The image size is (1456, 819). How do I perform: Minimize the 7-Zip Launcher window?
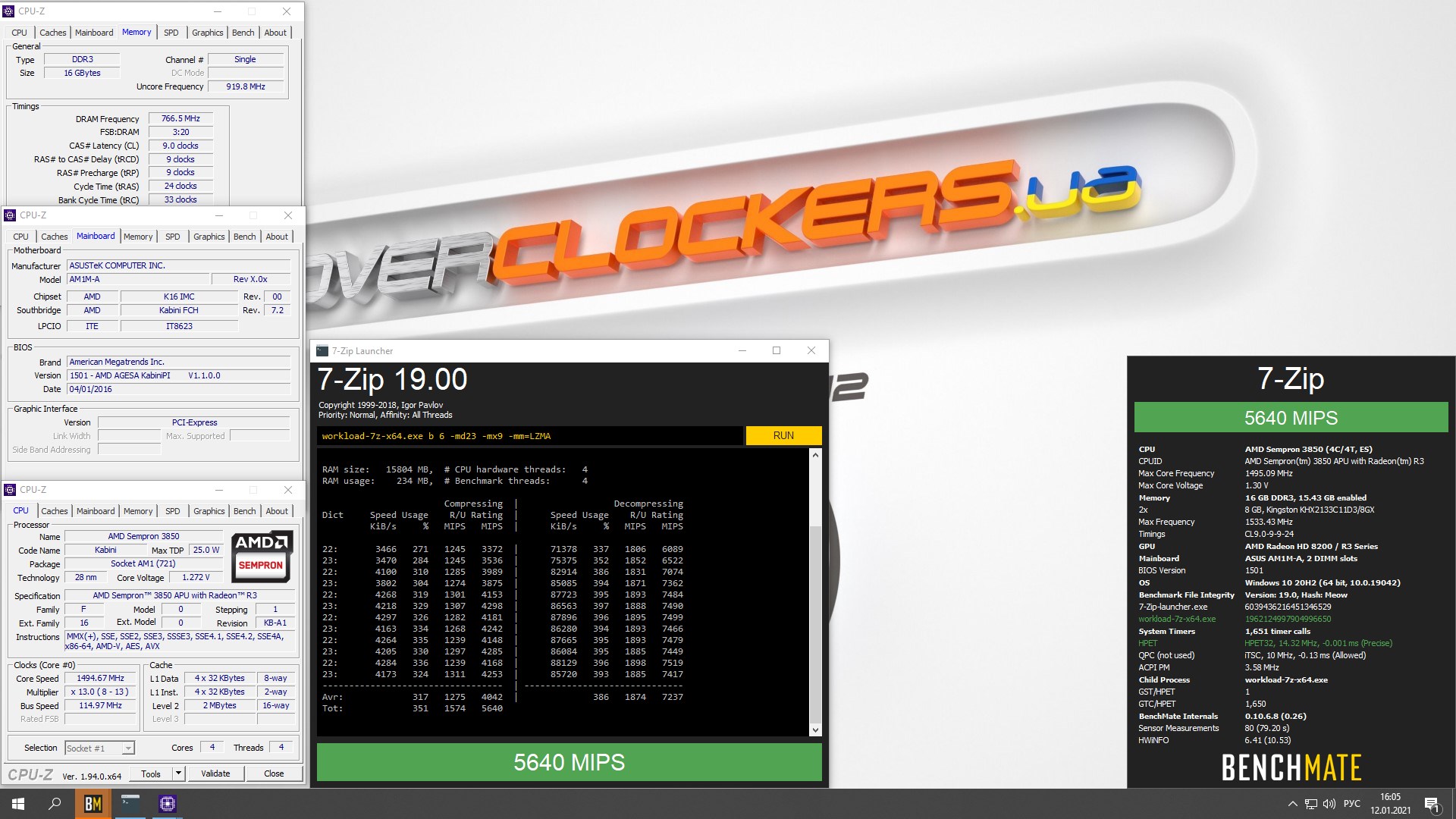[742, 350]
